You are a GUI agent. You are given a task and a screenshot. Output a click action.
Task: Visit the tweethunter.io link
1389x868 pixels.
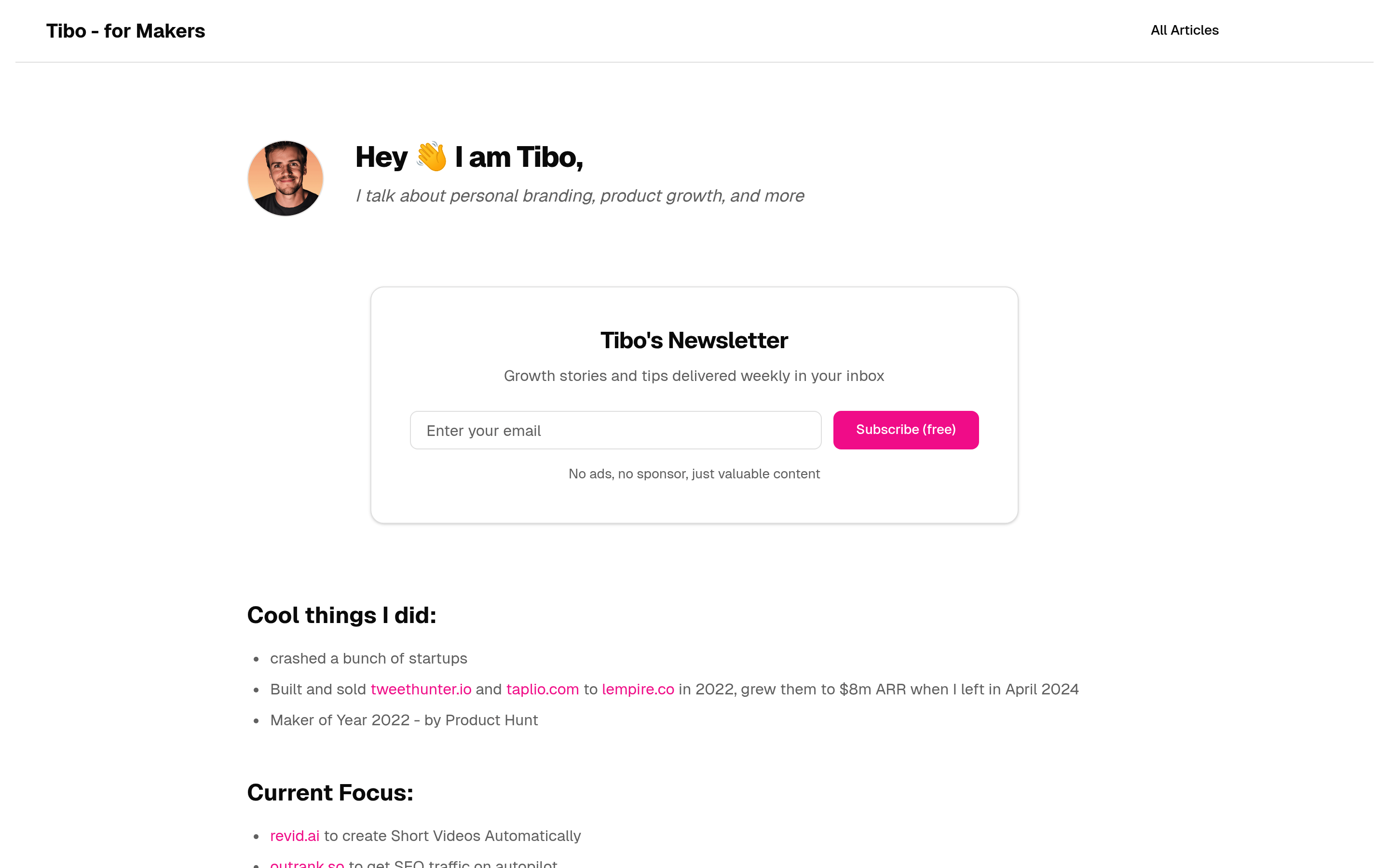click(x=421, y=689)
